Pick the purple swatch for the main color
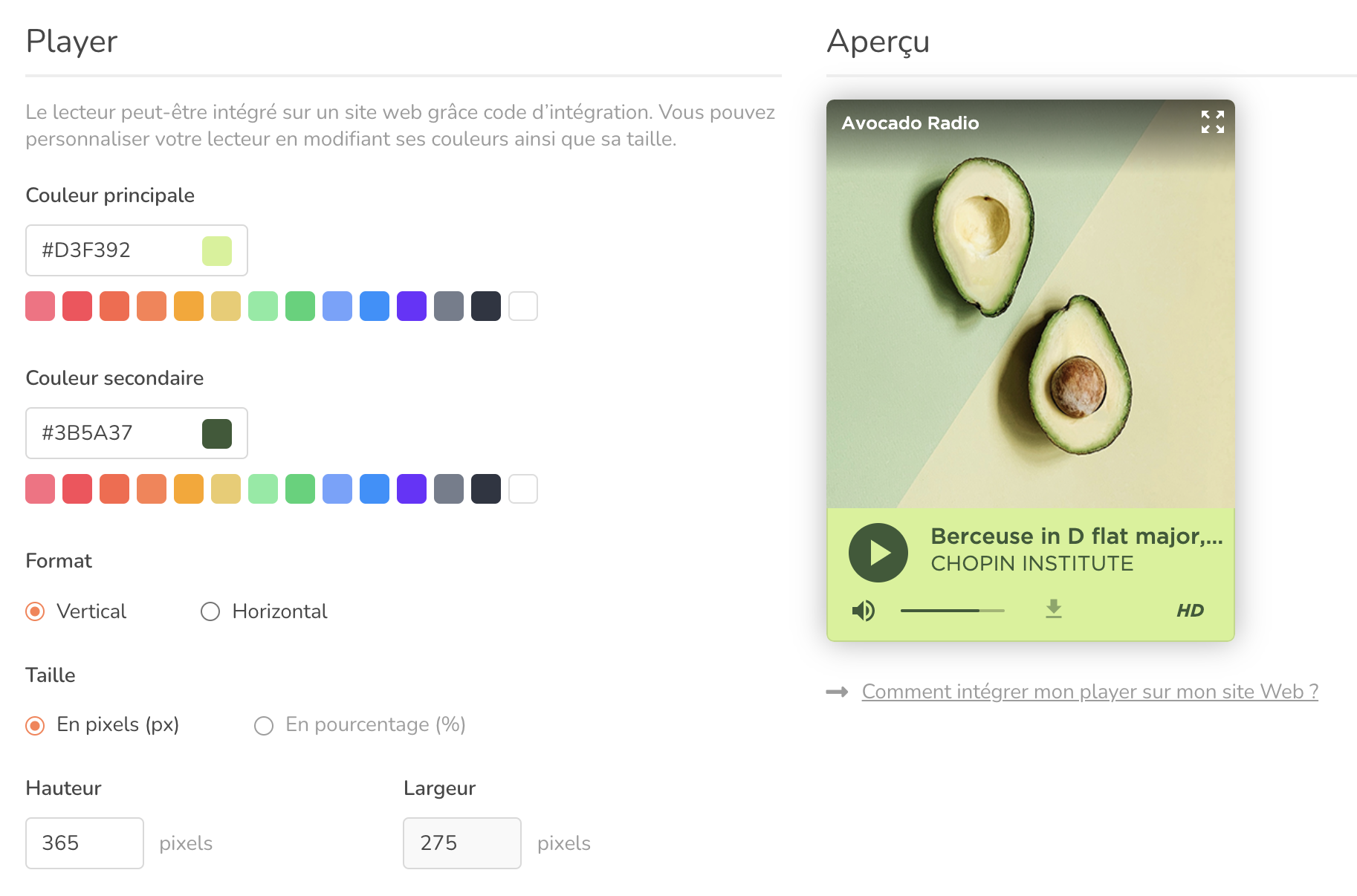This screenshot has width=1357, height=896. pos(412,306)
